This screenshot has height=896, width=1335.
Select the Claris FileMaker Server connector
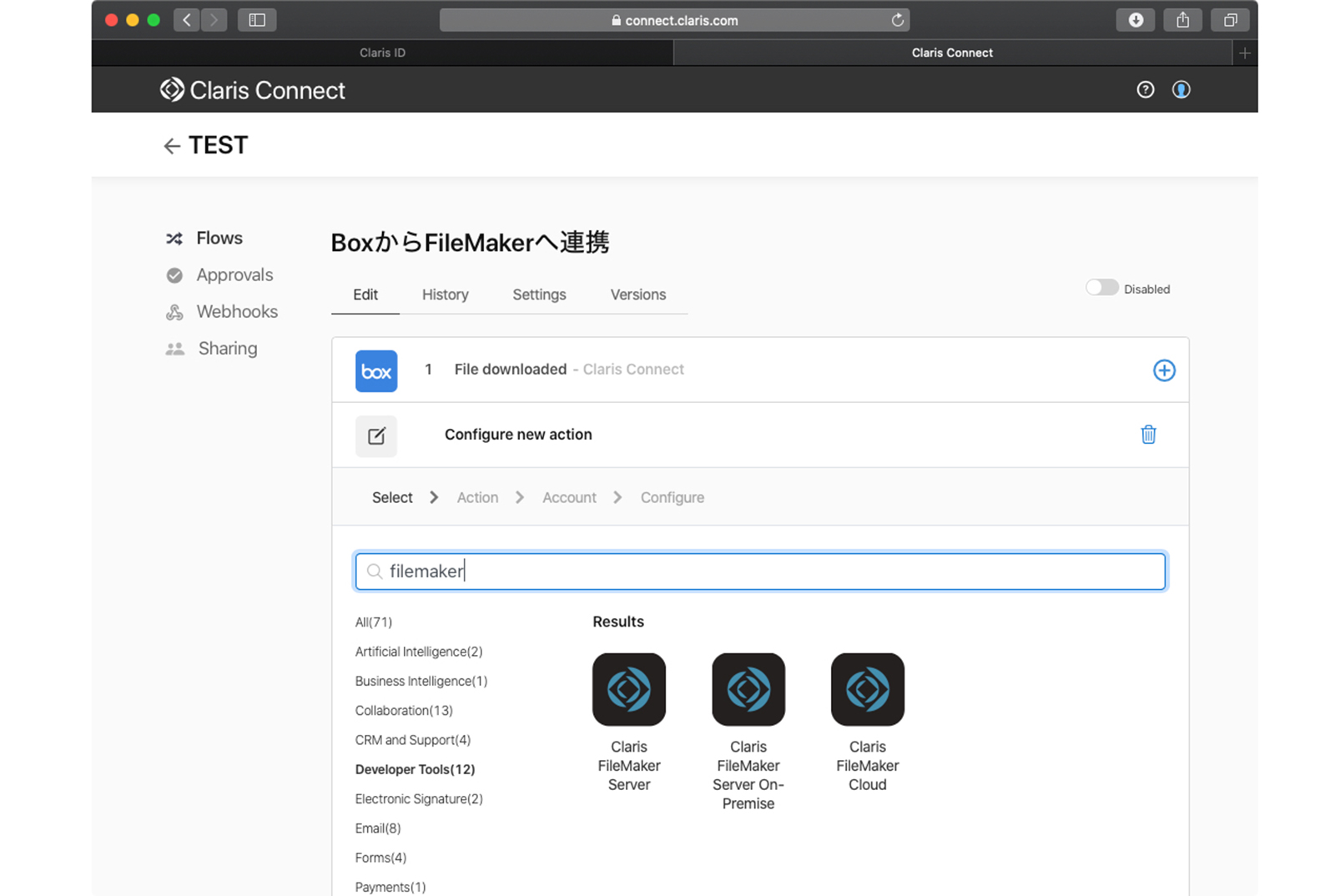(628, 690)
